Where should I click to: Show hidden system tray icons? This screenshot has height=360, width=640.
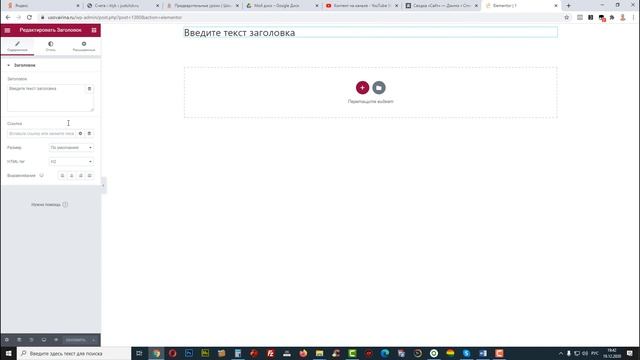coord(561,353)
